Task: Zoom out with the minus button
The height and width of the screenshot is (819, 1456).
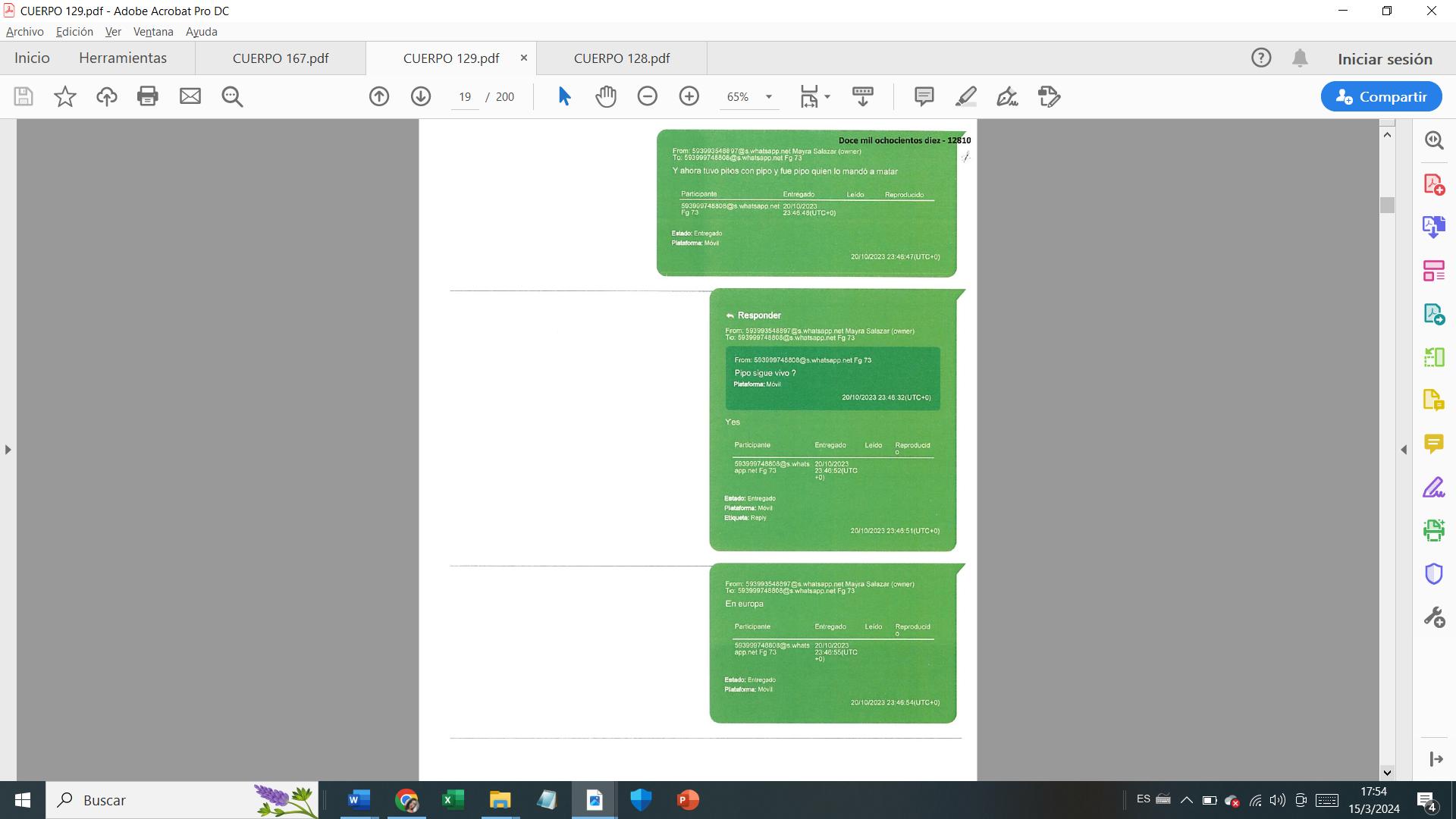Action: (x=648, y=96)
